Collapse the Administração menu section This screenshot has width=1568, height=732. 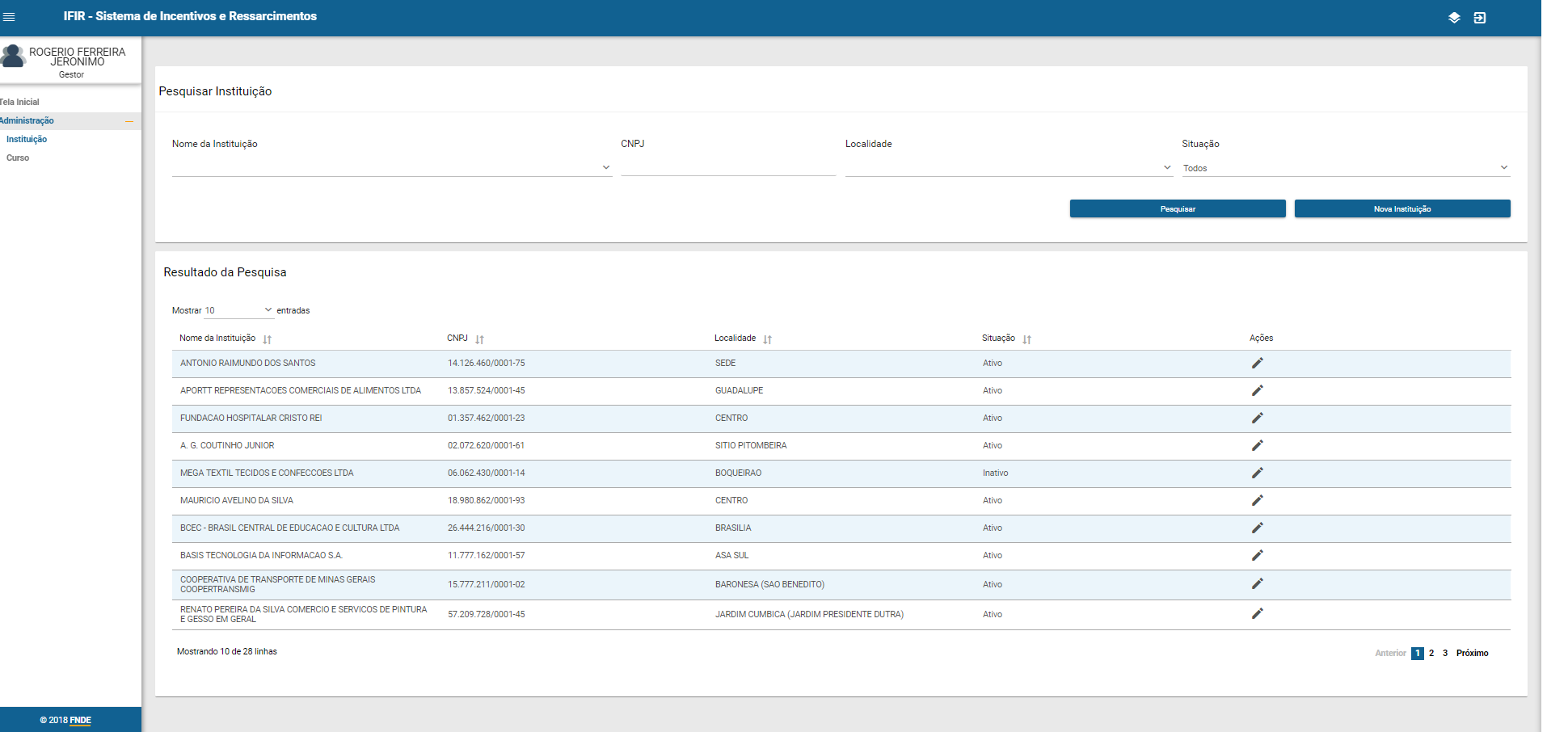[129, 121]
